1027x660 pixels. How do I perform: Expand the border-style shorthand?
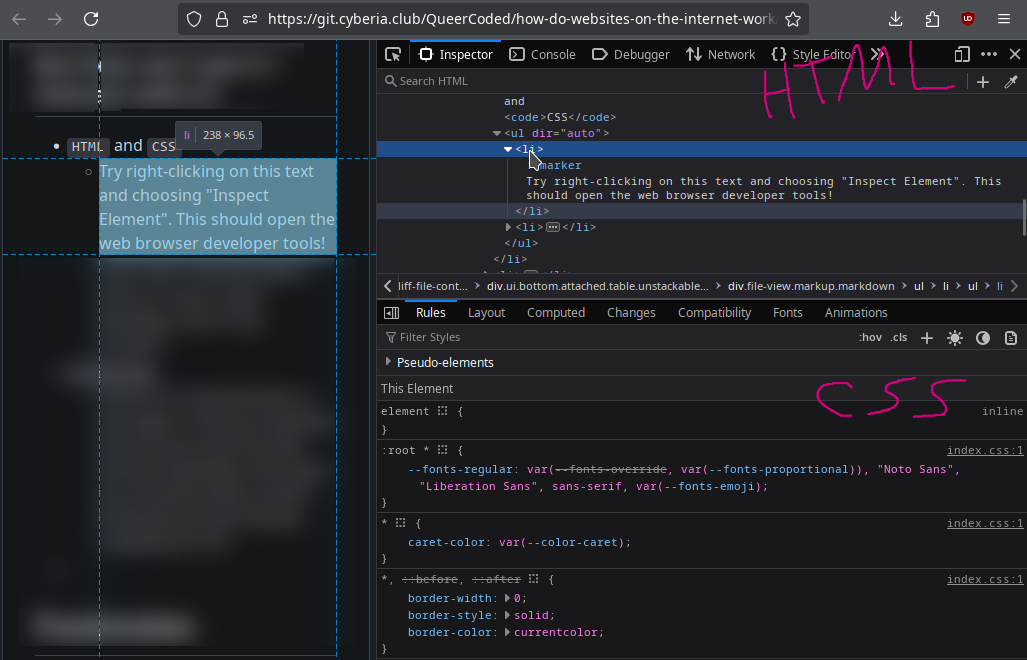pyautogui.click(x=508, y=615)
